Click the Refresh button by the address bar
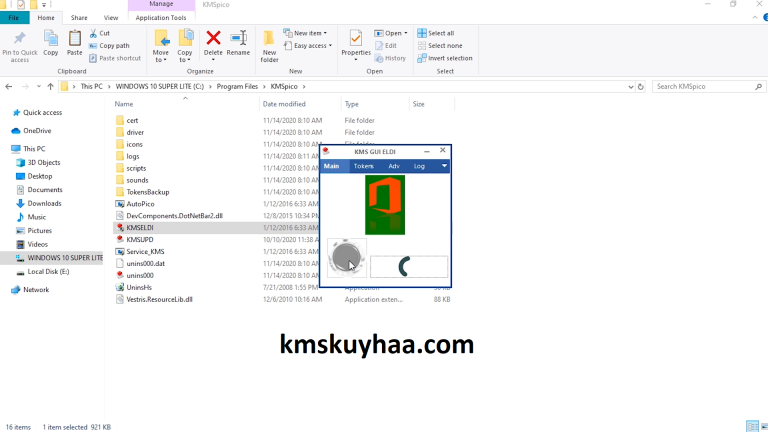Screen dimensions: 768x432 pyautogui.click(x=641, y=87)
